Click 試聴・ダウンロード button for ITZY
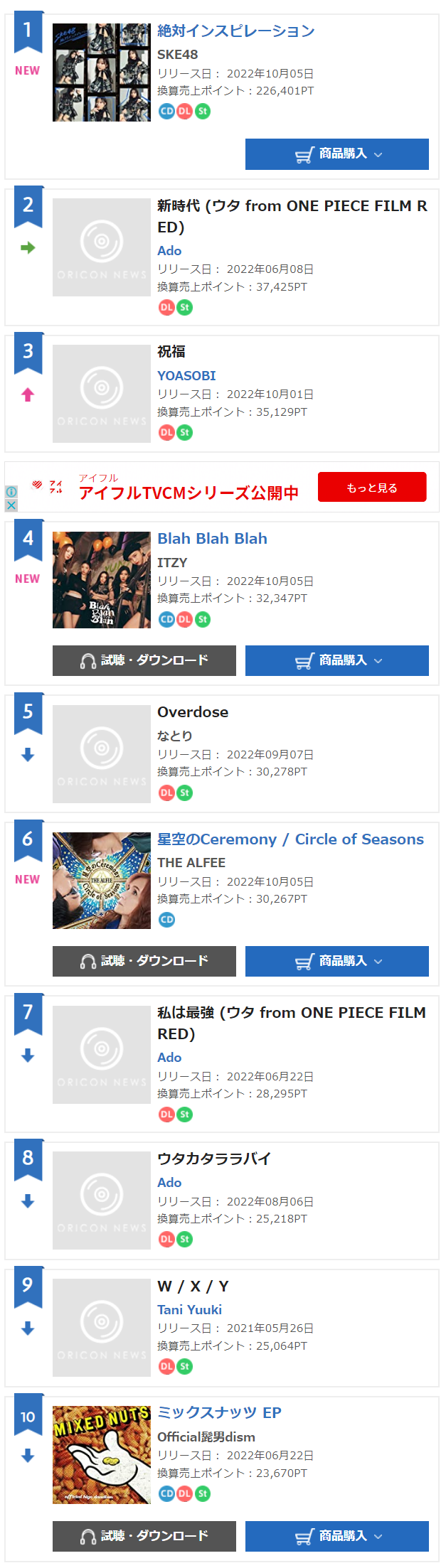The image size is (446, 1568). (144, 660)
